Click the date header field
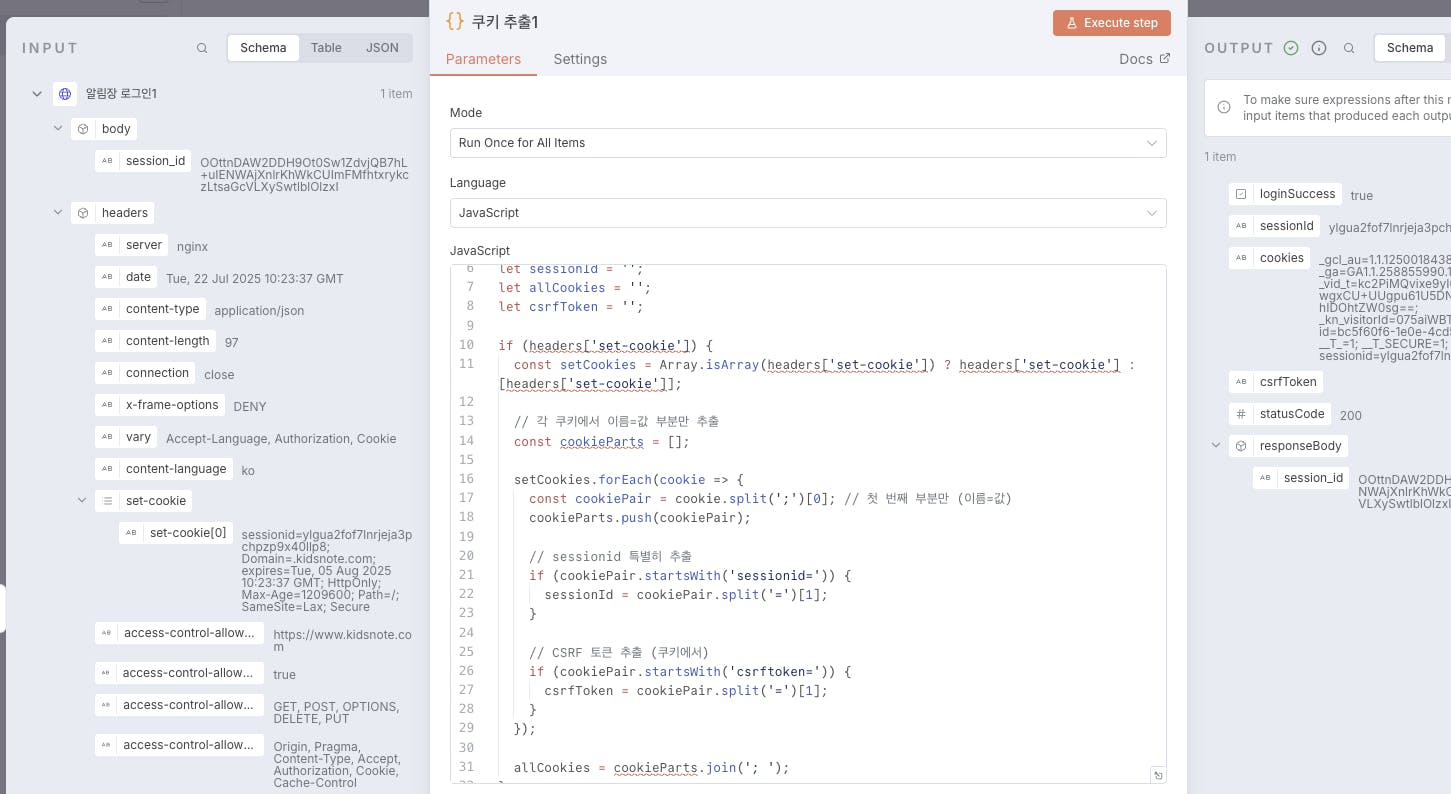Viewport: 1451px width, 794px height. (127, 277)
